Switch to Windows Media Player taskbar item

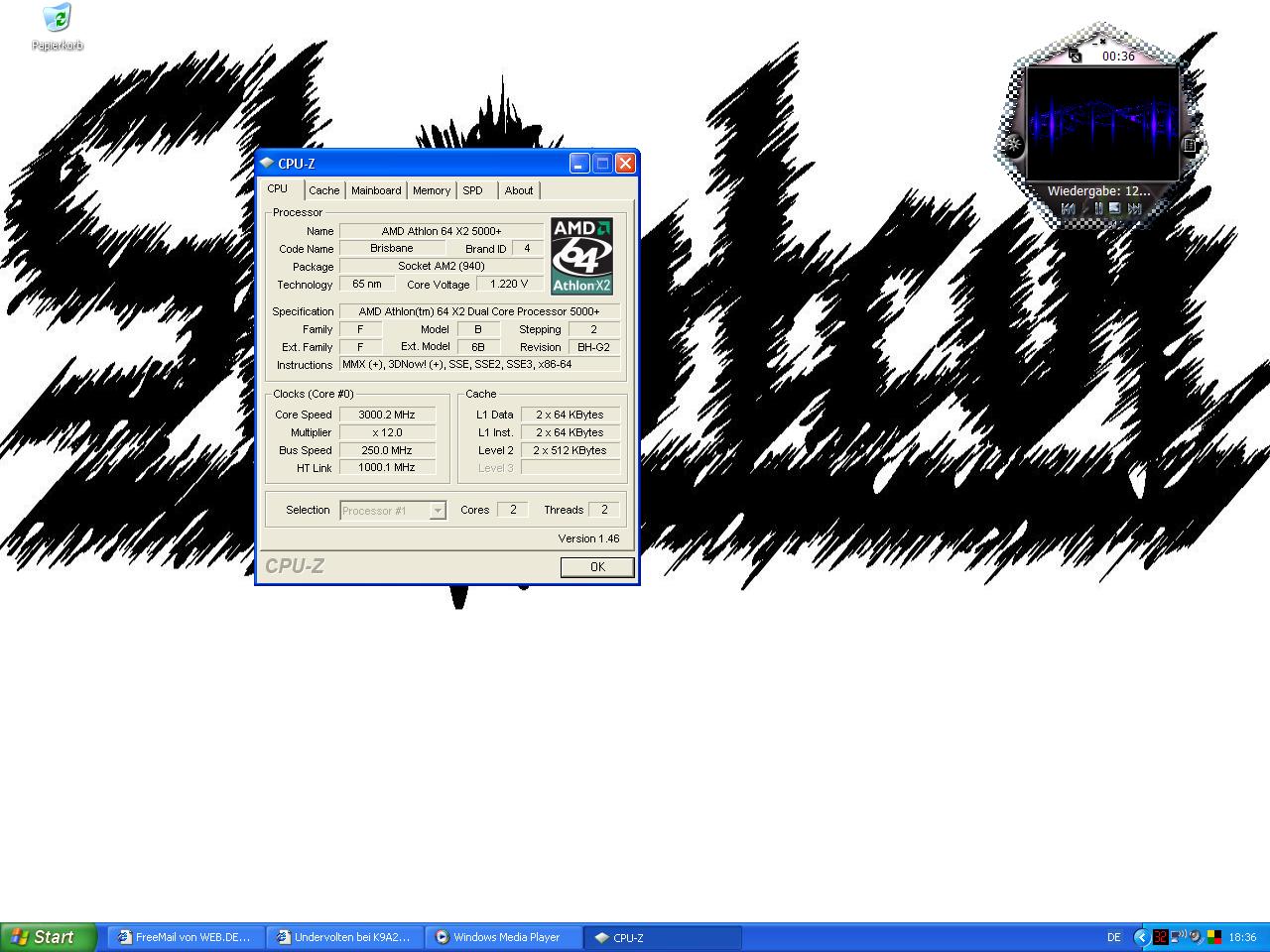503,937
